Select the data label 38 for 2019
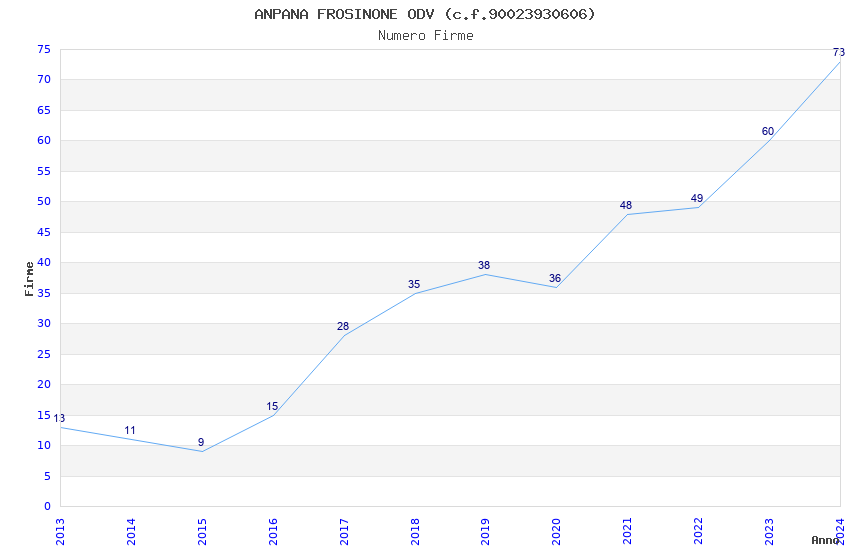This screenshot has height=550, width=850. pyautogui.click(x=484, y=265)
